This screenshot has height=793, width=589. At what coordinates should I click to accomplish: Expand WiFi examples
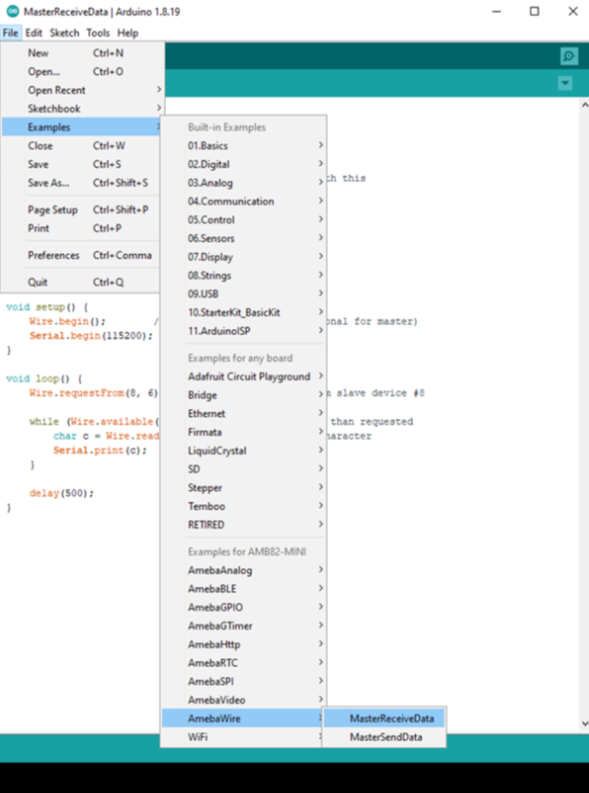[244, 737]
